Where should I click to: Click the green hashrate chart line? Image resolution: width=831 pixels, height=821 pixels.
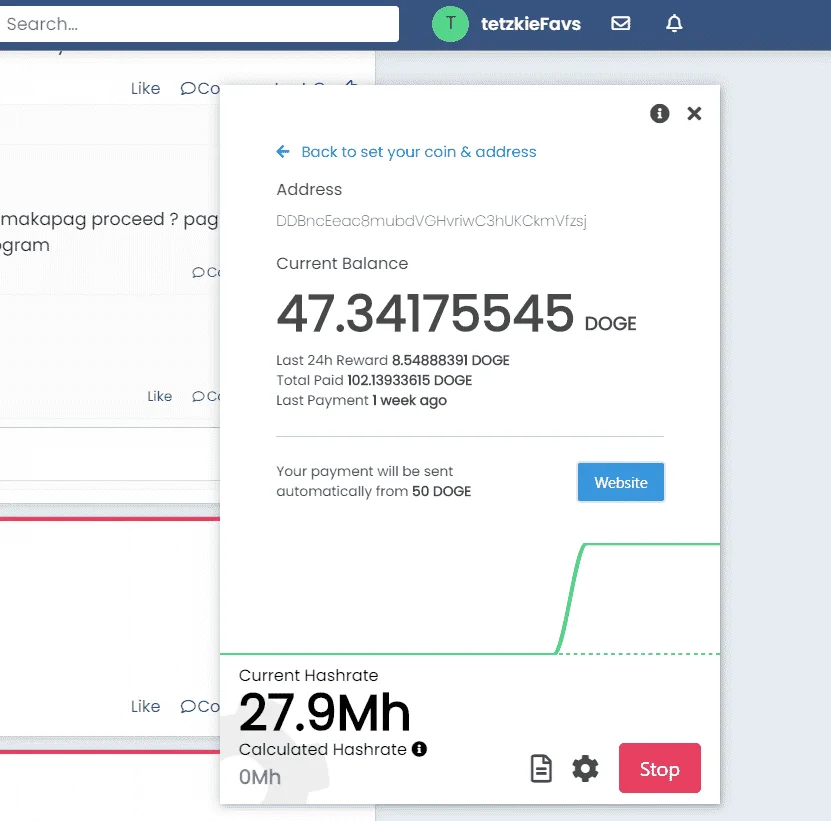571,599
